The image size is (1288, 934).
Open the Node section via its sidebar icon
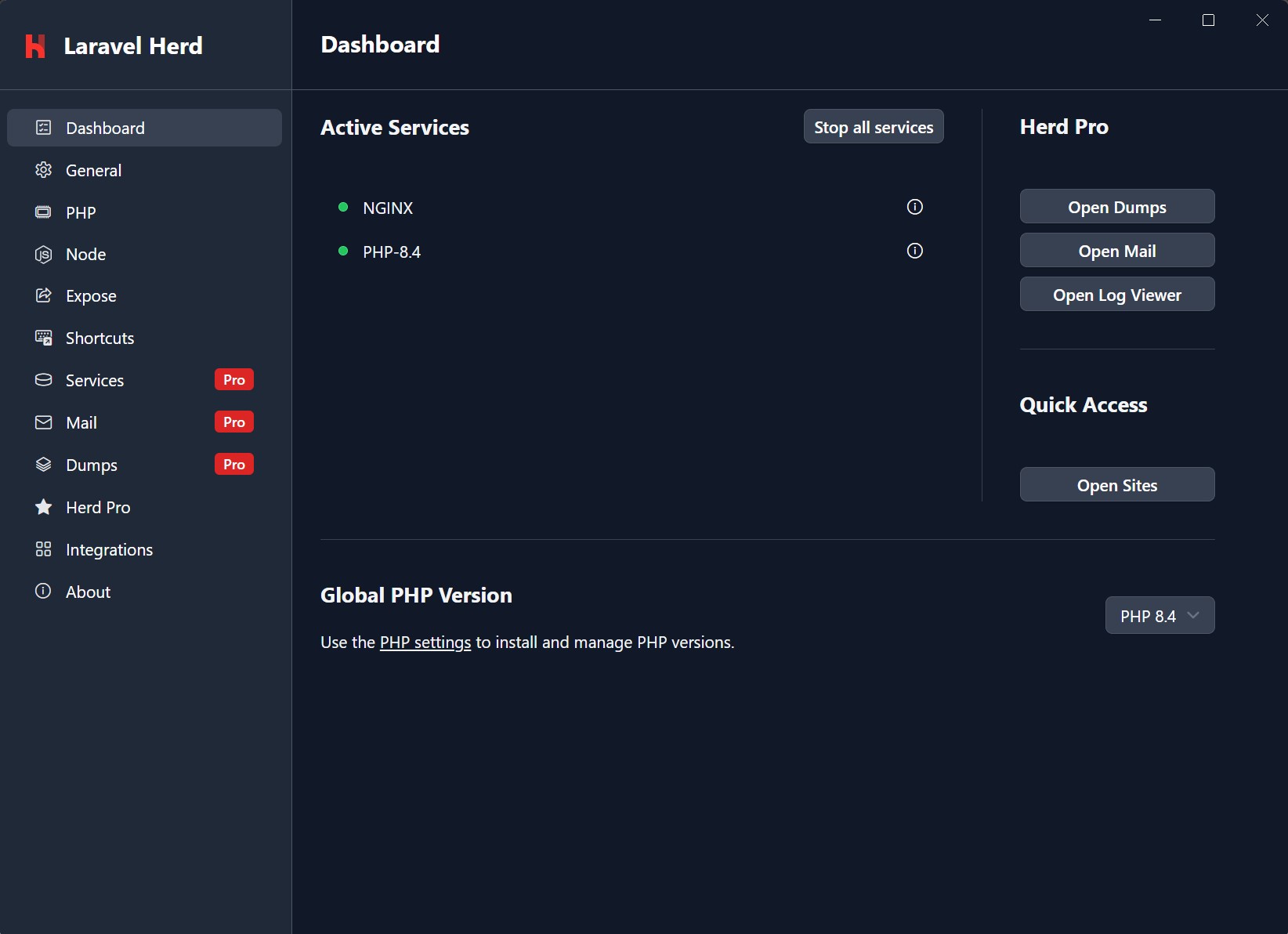(44, 254)
